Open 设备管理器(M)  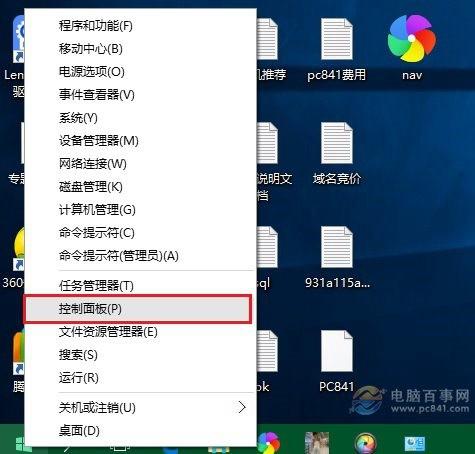pyautogui.click(x=140, y=141)
